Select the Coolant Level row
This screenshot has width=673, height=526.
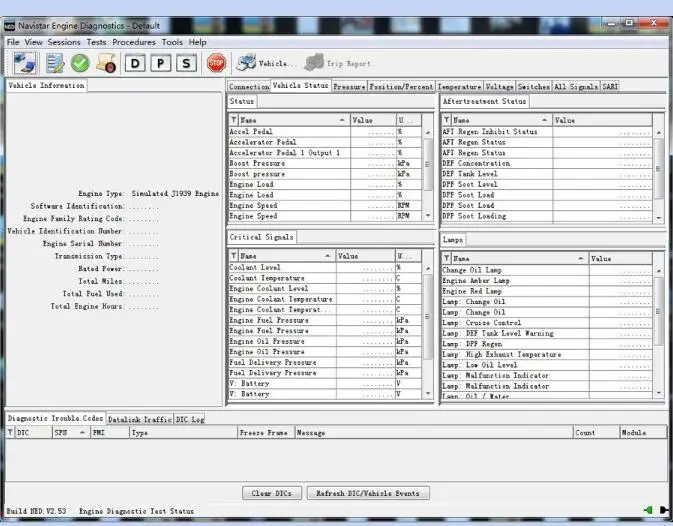click(325, 267)
